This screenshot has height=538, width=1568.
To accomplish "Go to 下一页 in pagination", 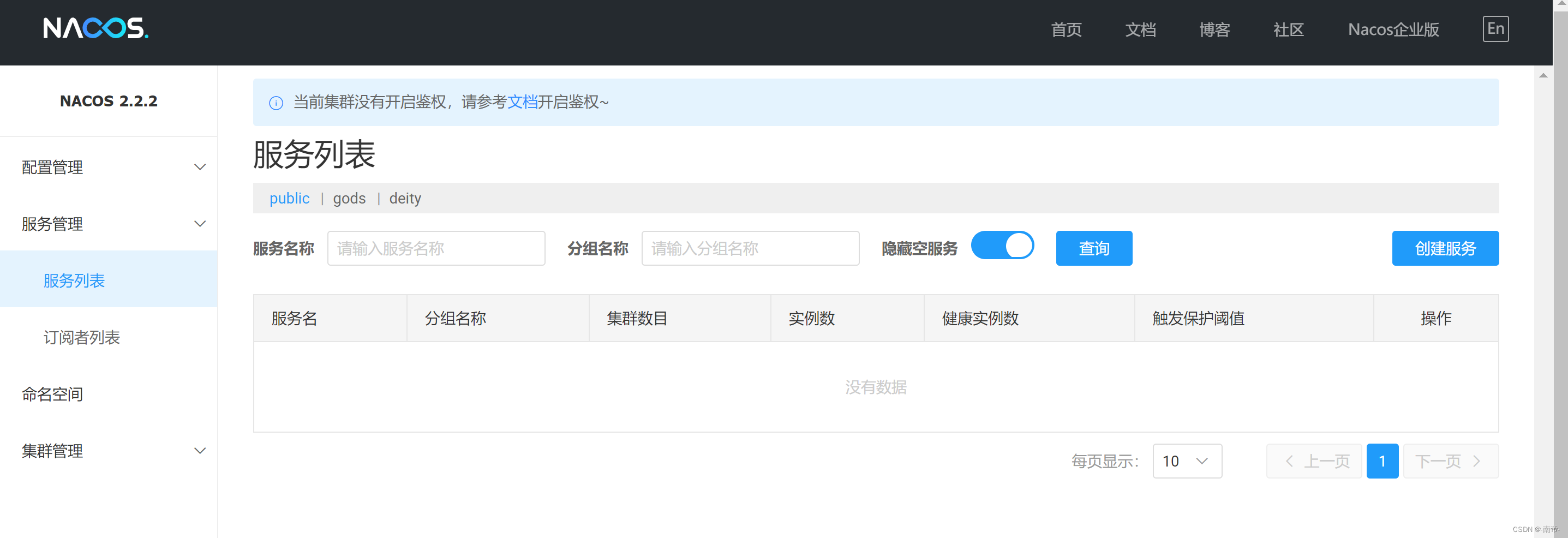I will [1451, 461].
